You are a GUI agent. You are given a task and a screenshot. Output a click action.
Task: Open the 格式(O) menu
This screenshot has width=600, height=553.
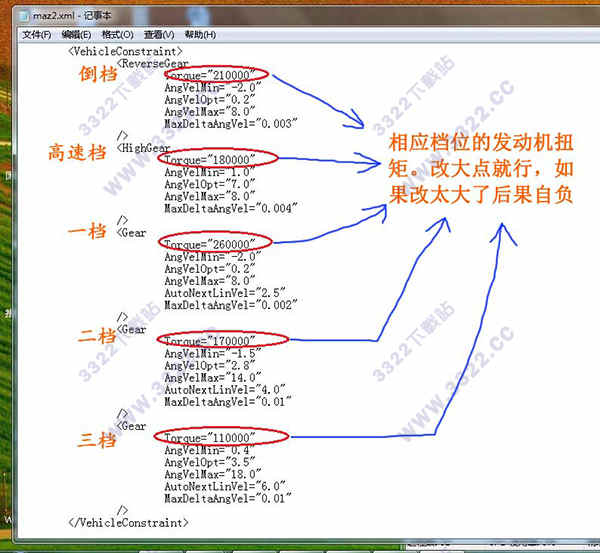(x=117, y=35)
